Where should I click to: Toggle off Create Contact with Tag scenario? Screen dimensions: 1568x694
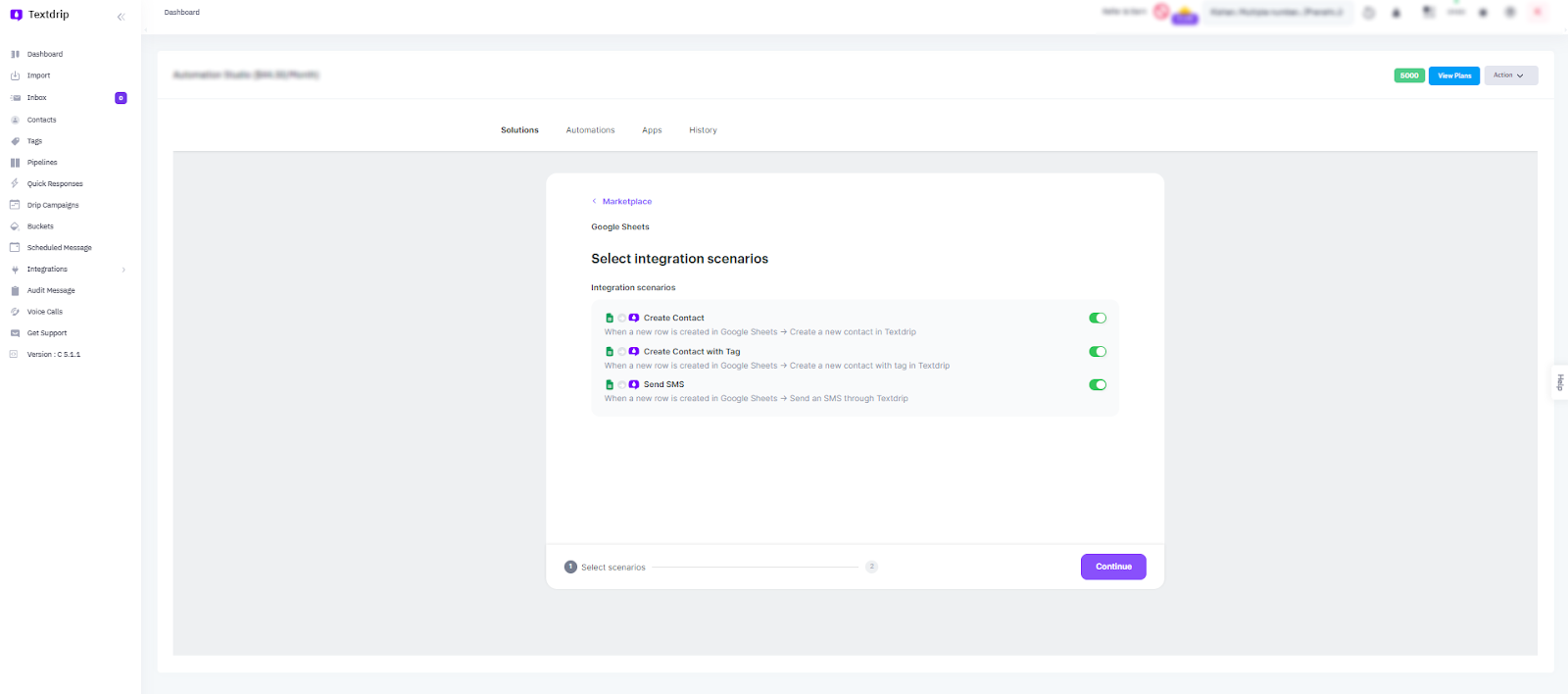tap(1098, 351)
